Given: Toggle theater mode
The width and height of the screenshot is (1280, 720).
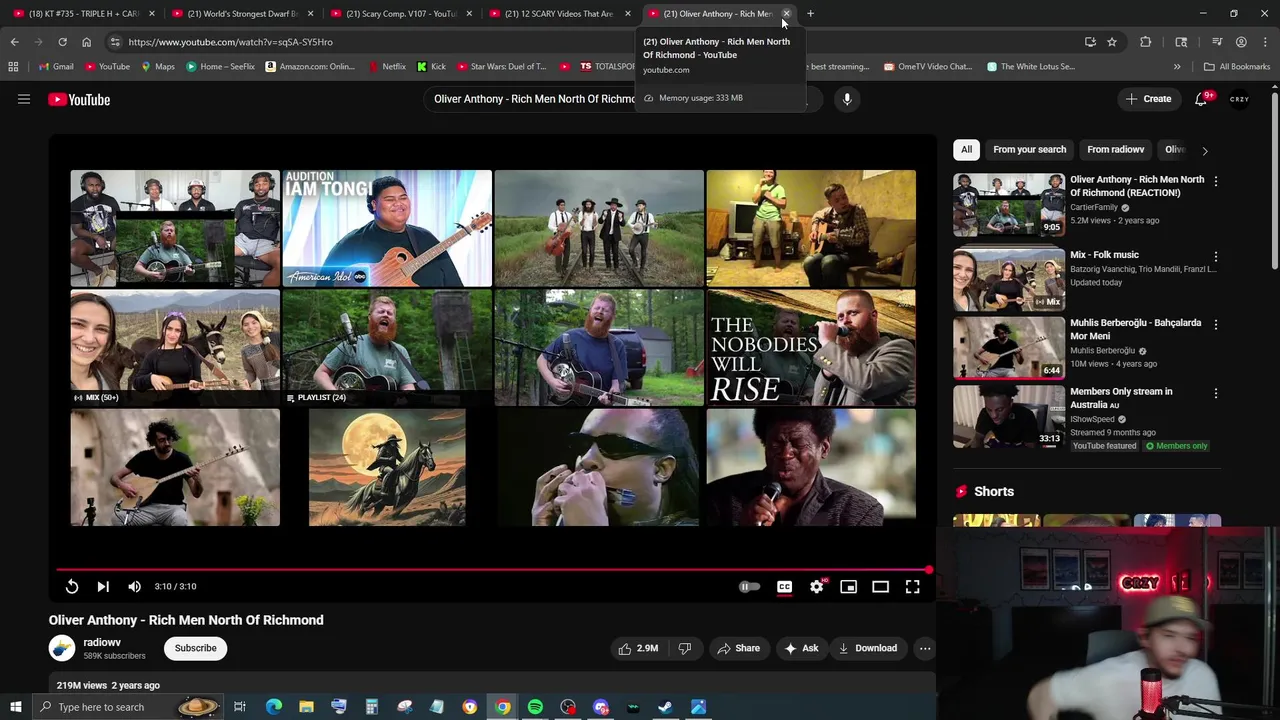Looking at the screenshot, I should click(x=880, y=587).
